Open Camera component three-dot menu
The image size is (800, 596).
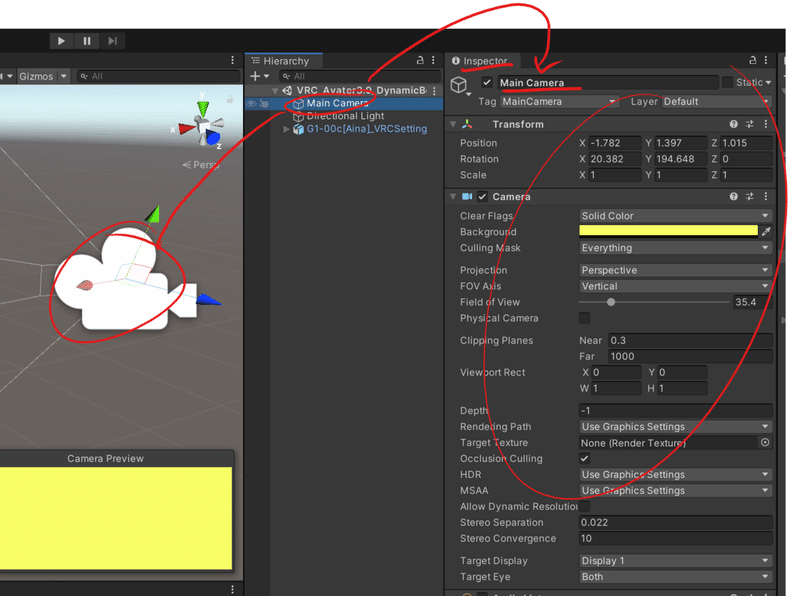point(766,196)
